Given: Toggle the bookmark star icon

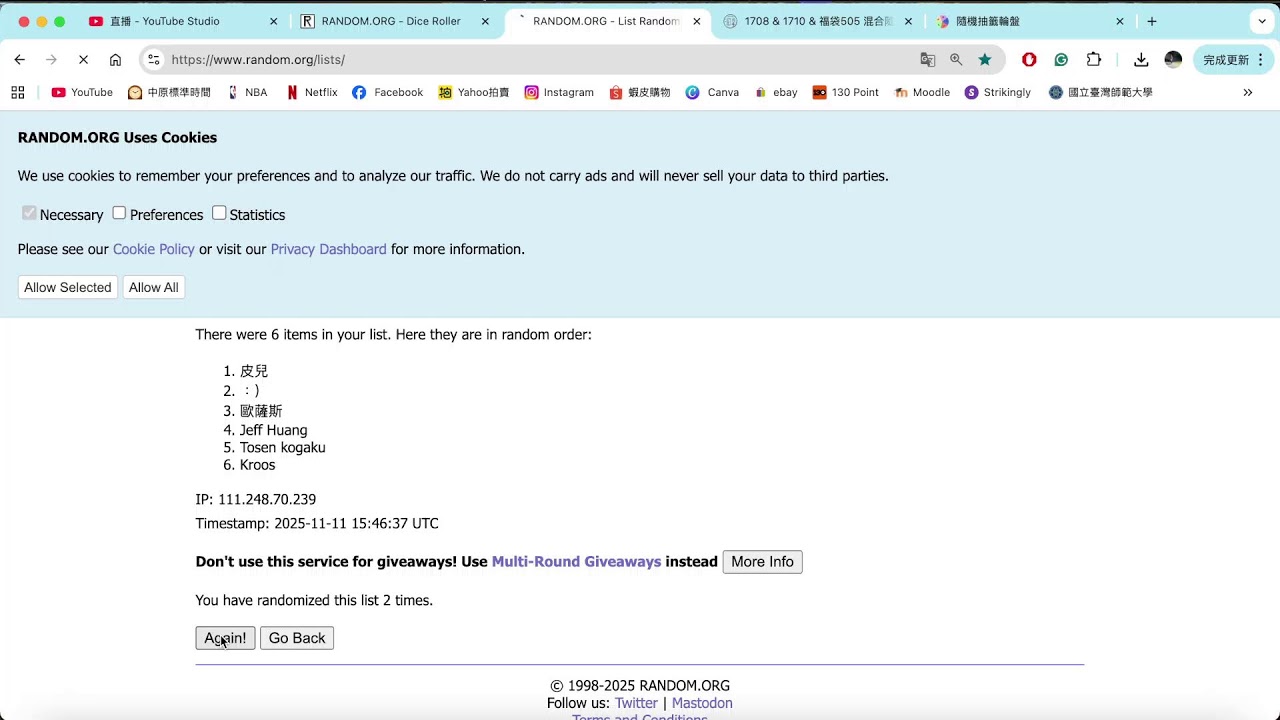Looking at the screenshot, I should (985, 60).
